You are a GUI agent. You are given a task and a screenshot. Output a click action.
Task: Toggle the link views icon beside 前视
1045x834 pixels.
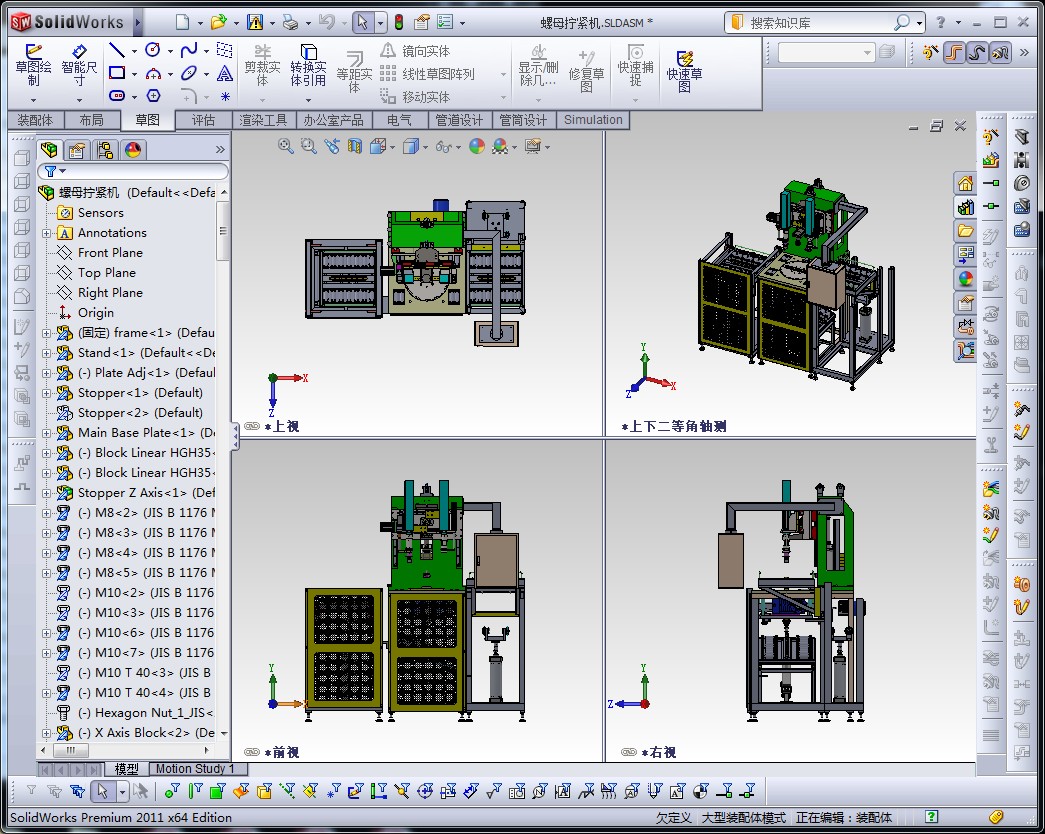pos(252,752)
